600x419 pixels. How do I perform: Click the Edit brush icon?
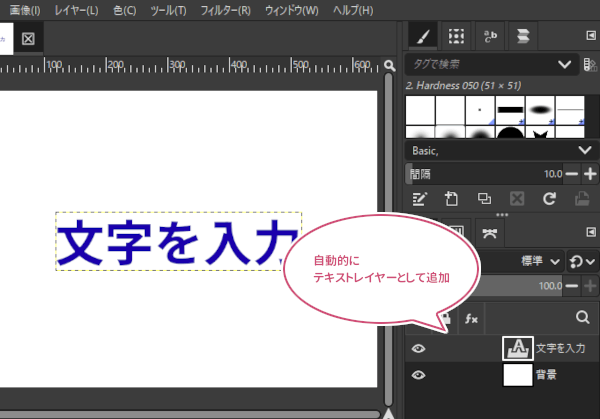[x=419, y=199]
